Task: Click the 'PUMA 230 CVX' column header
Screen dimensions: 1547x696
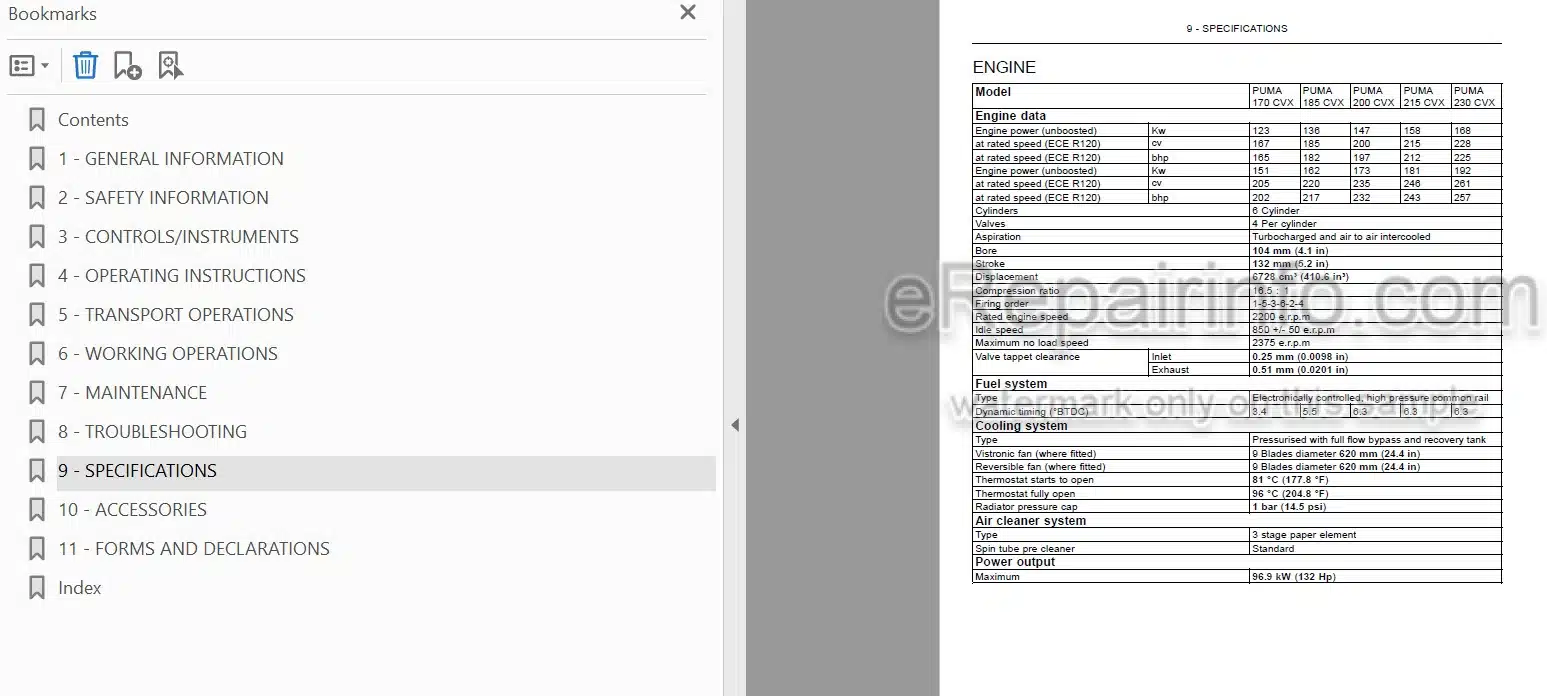Action: [1475, 97]
